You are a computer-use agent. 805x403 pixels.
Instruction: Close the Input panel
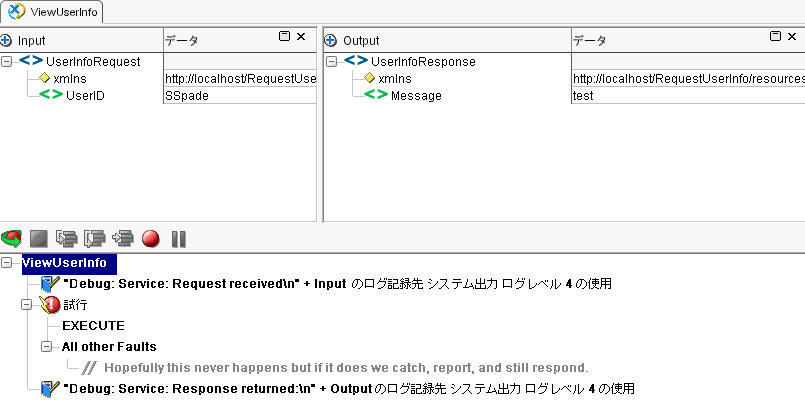pos(301,36)
